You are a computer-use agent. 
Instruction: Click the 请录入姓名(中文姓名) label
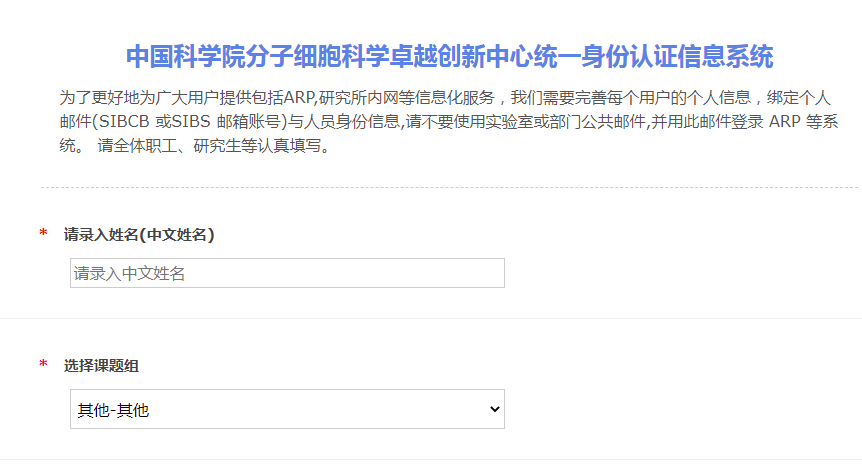[139, 235]
